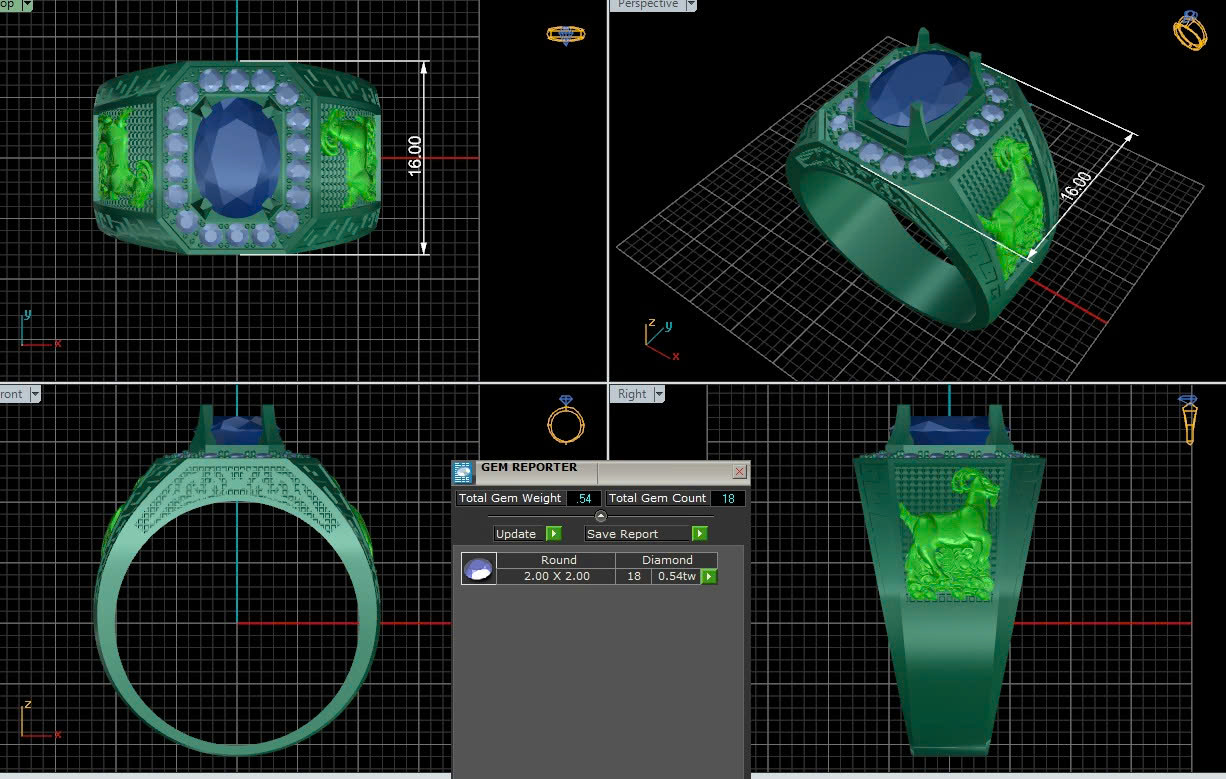
Task: Open the Perspective viewport dropdown arrow
Action: click(690, 5)
